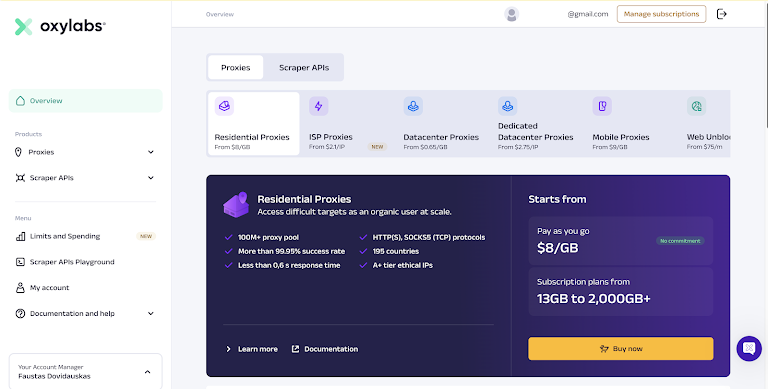Click the Oxylabs logo

click(60, 26)
